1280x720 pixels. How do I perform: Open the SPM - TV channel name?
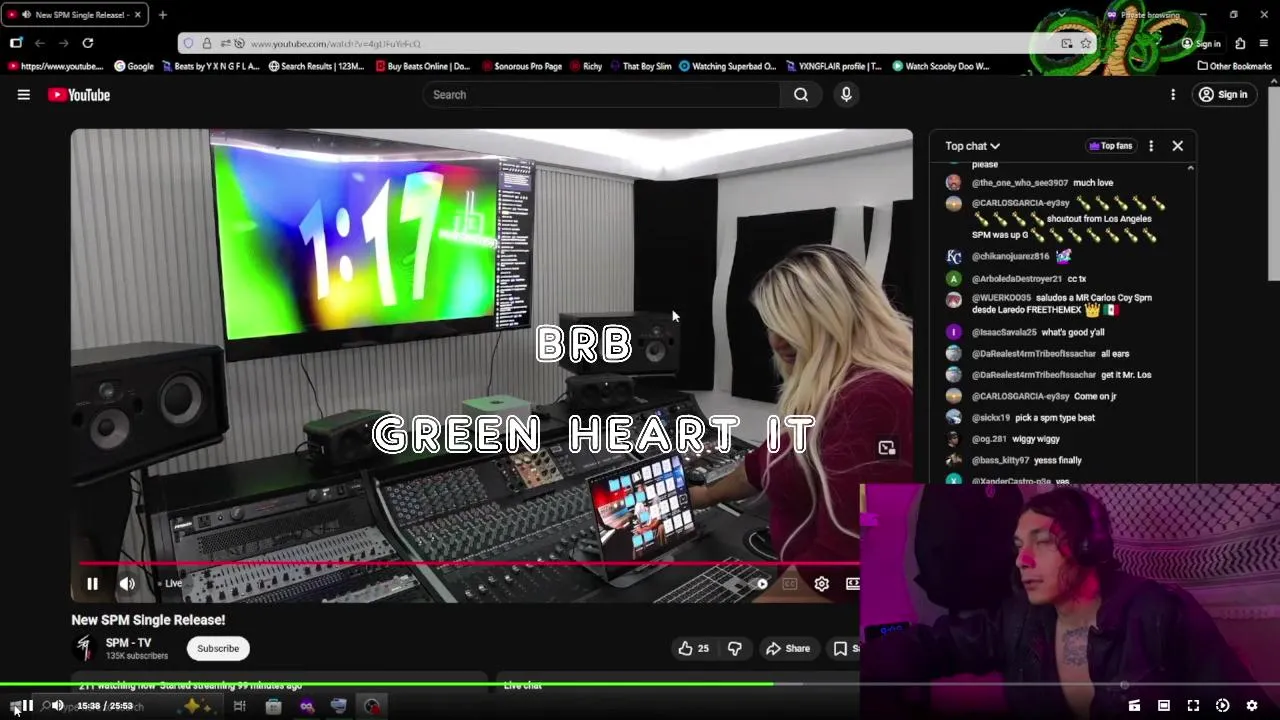[x=128, y=643]
